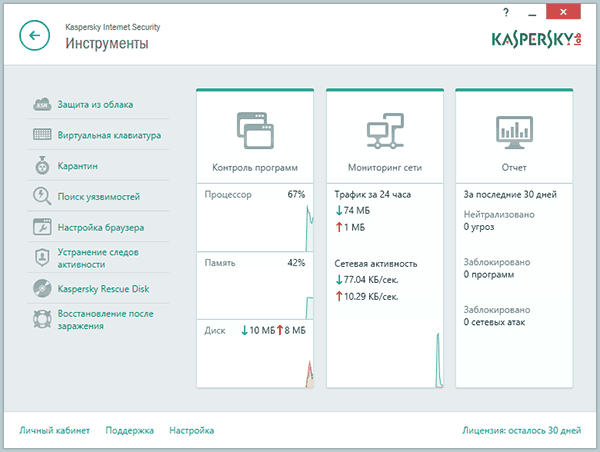The image size is (600, 452).
Task: Open Настройка браузера
Action: click(x=101, y=227)
